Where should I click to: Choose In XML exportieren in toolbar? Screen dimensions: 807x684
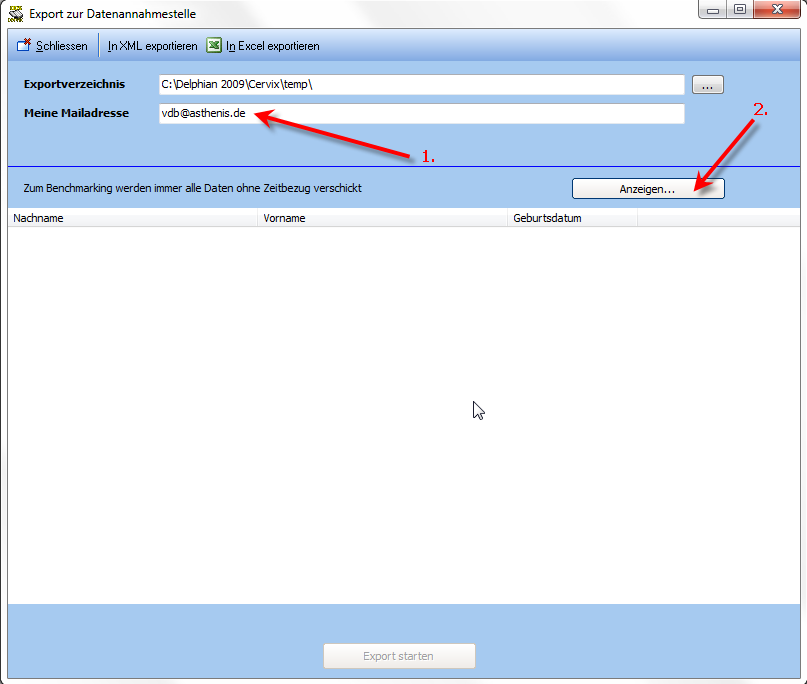point(152,46)
